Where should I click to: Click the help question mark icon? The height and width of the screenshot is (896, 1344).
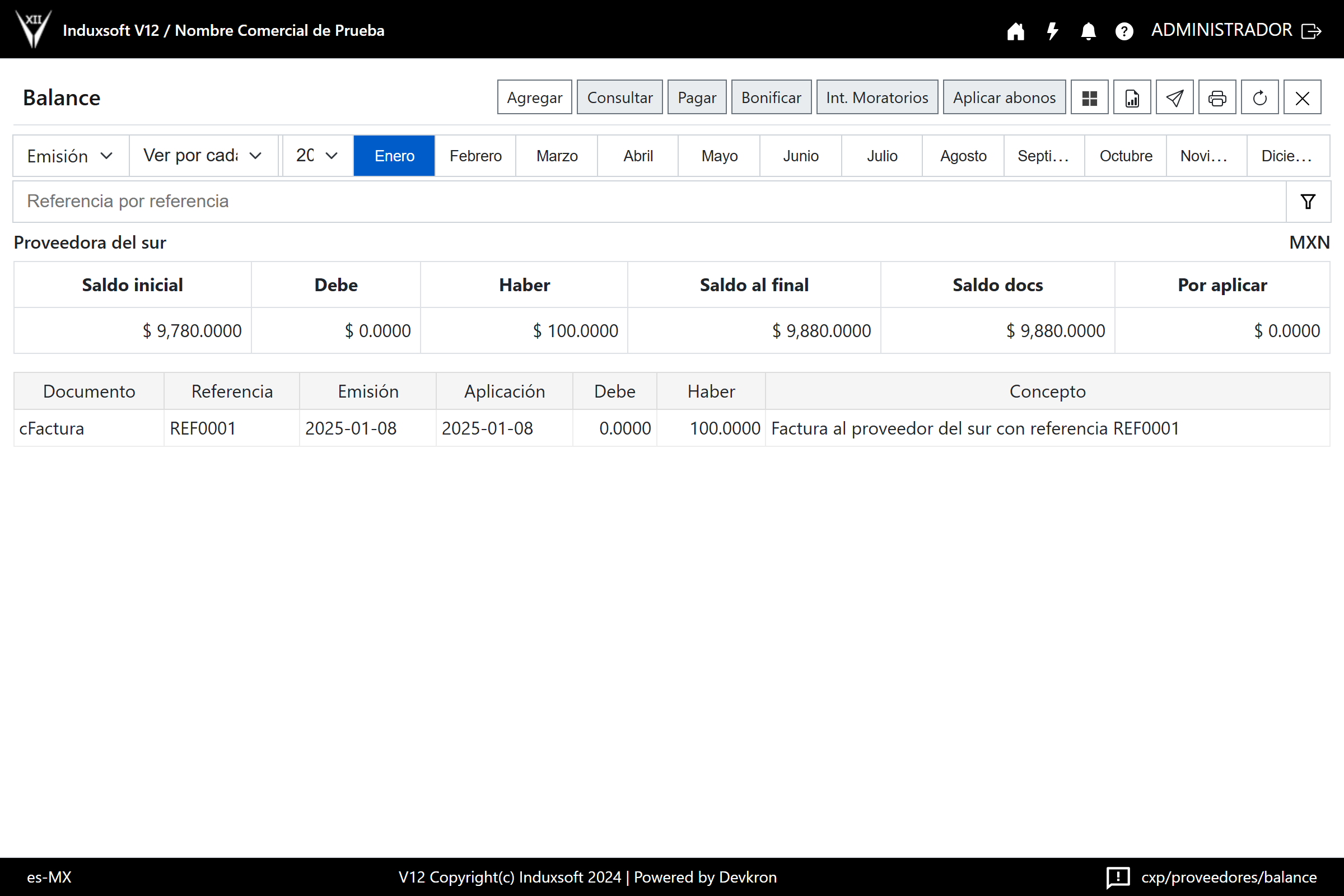click(1124, 31)
